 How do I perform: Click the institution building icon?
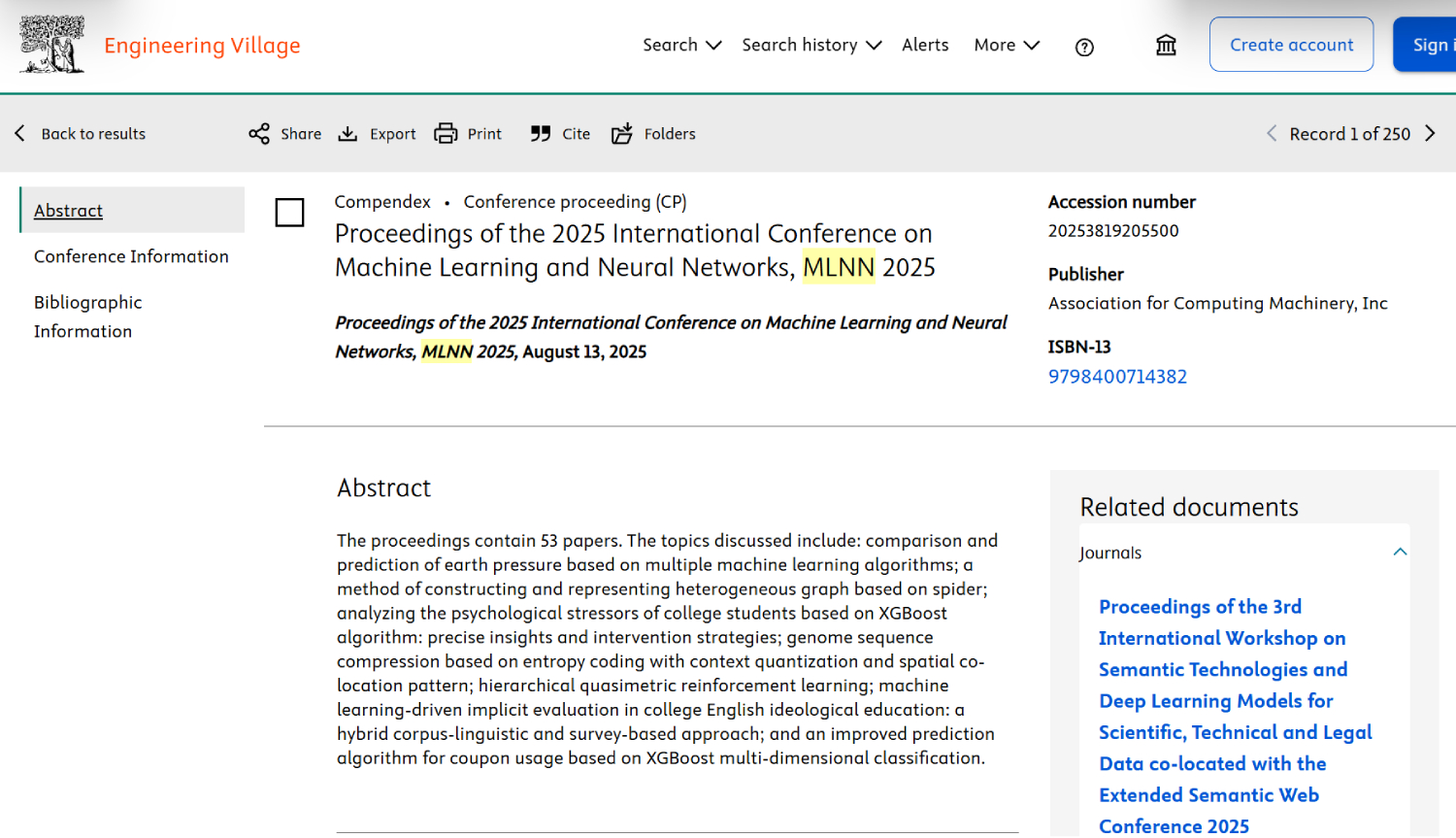(1166, 46)
